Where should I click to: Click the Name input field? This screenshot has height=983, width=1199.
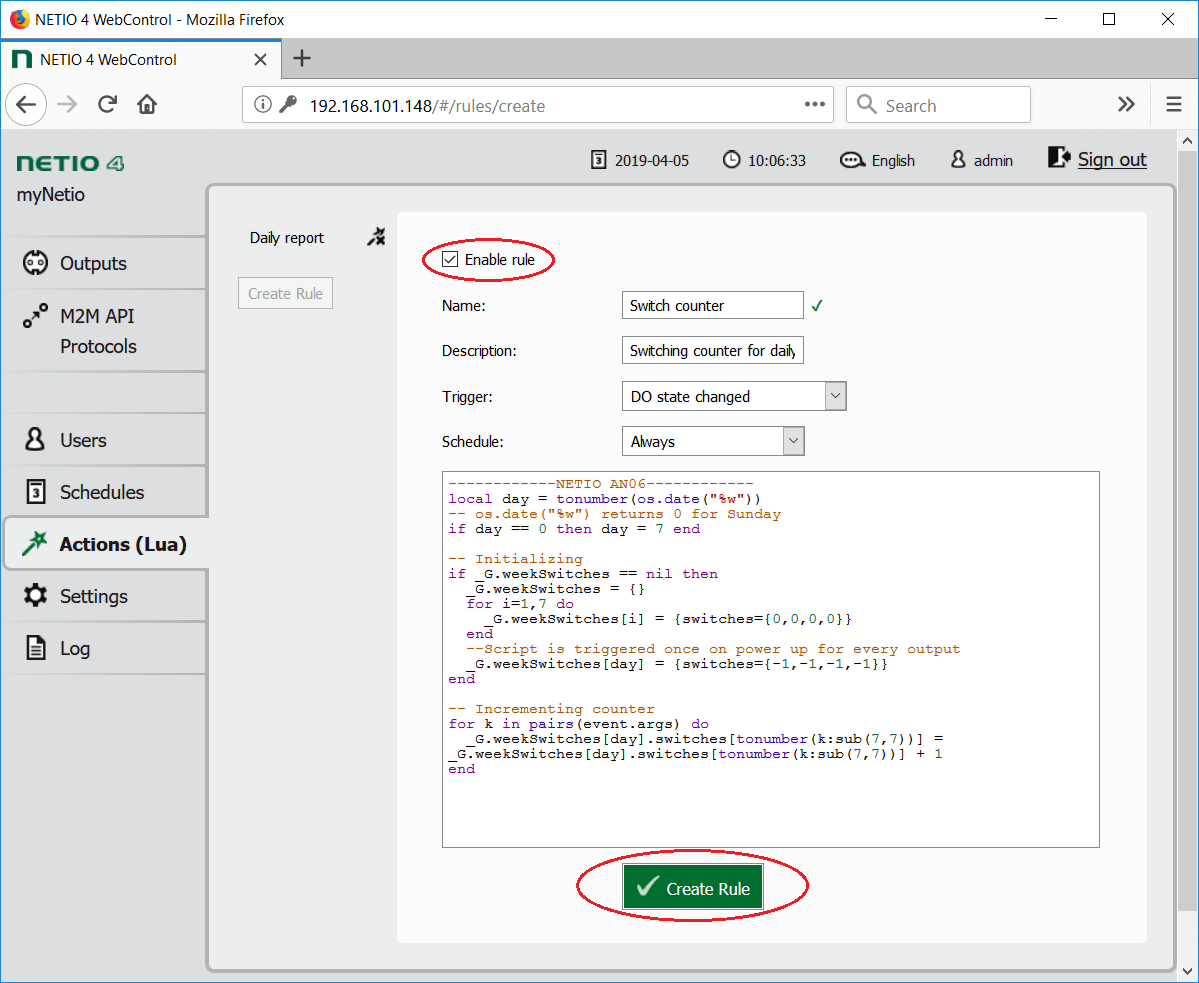(x=713, y=305)
